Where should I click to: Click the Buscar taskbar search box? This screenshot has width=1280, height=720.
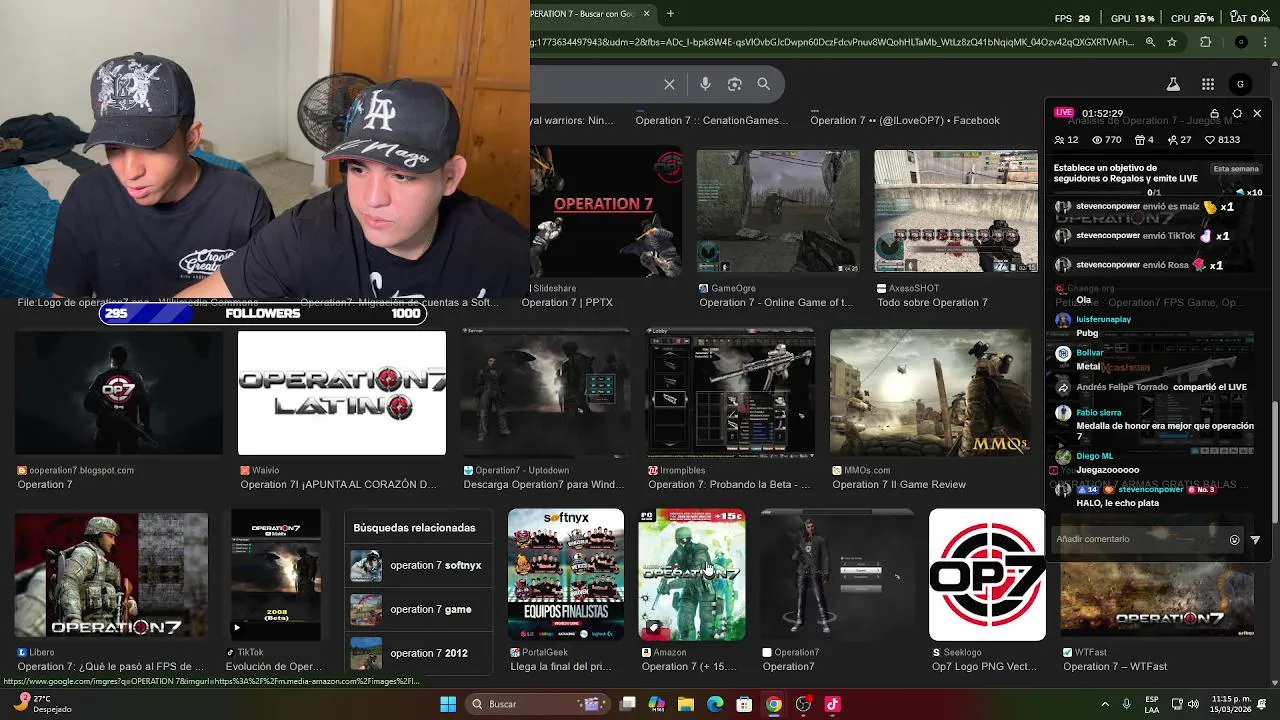pyautogui.click(x=539, y=704)
